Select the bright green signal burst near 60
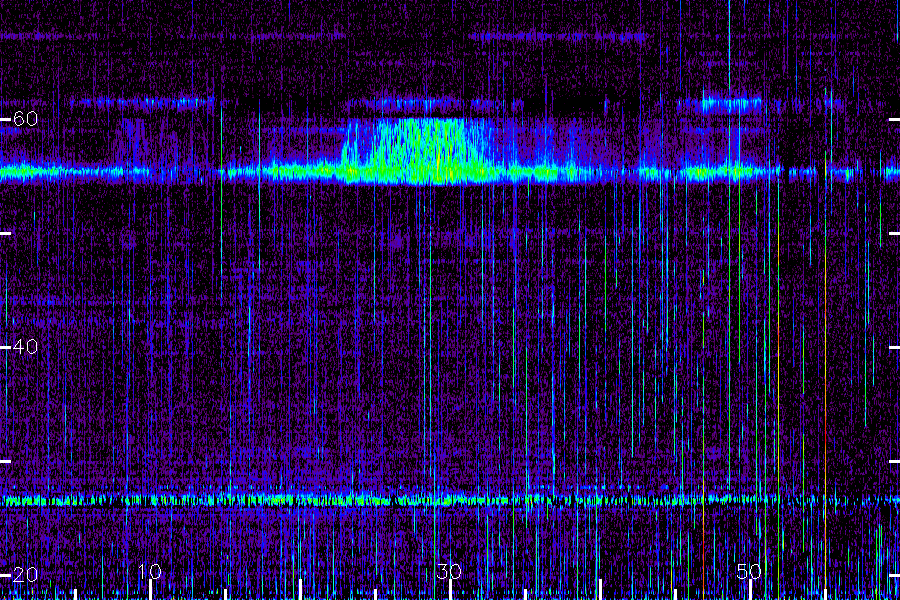 point(422,150)
